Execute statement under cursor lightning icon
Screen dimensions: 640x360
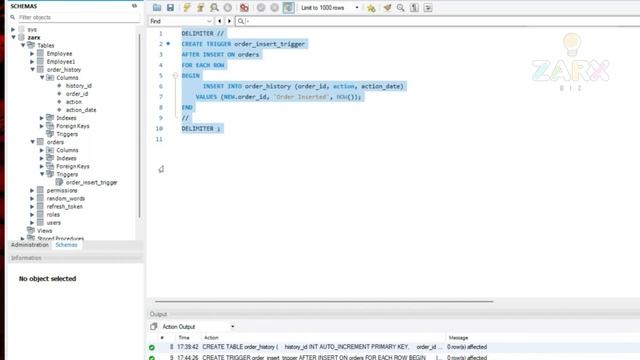[200, 7]
